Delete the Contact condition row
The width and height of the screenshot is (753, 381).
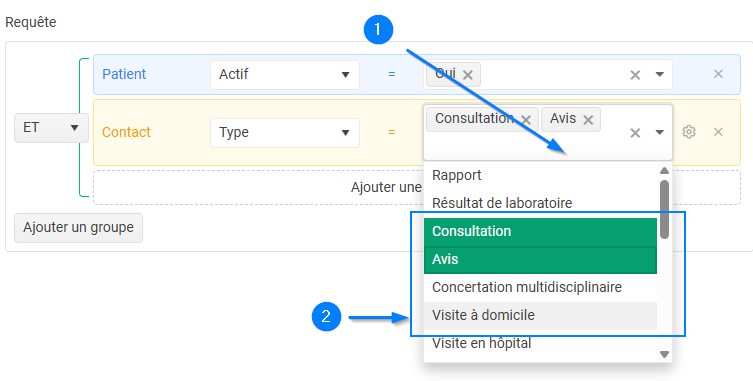(718, 132)
